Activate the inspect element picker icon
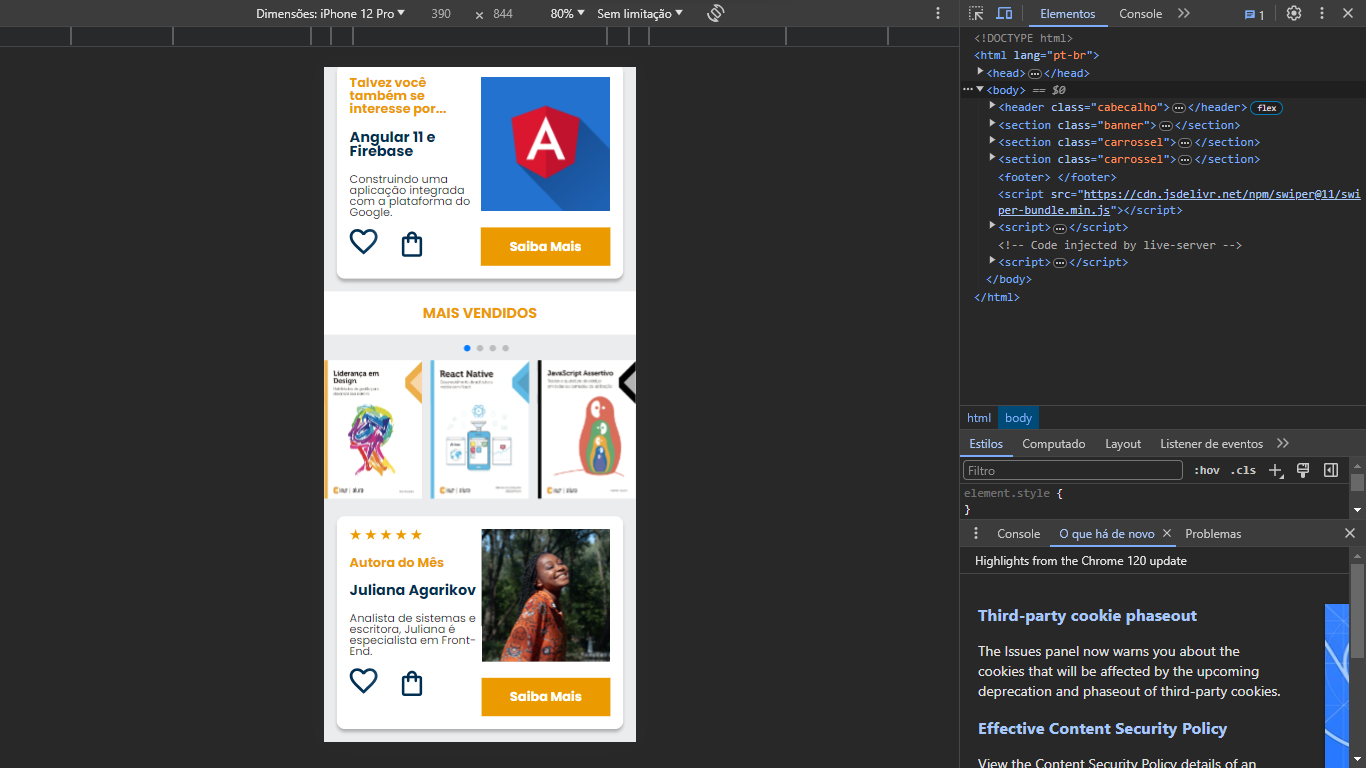 [x=977, y=14]
